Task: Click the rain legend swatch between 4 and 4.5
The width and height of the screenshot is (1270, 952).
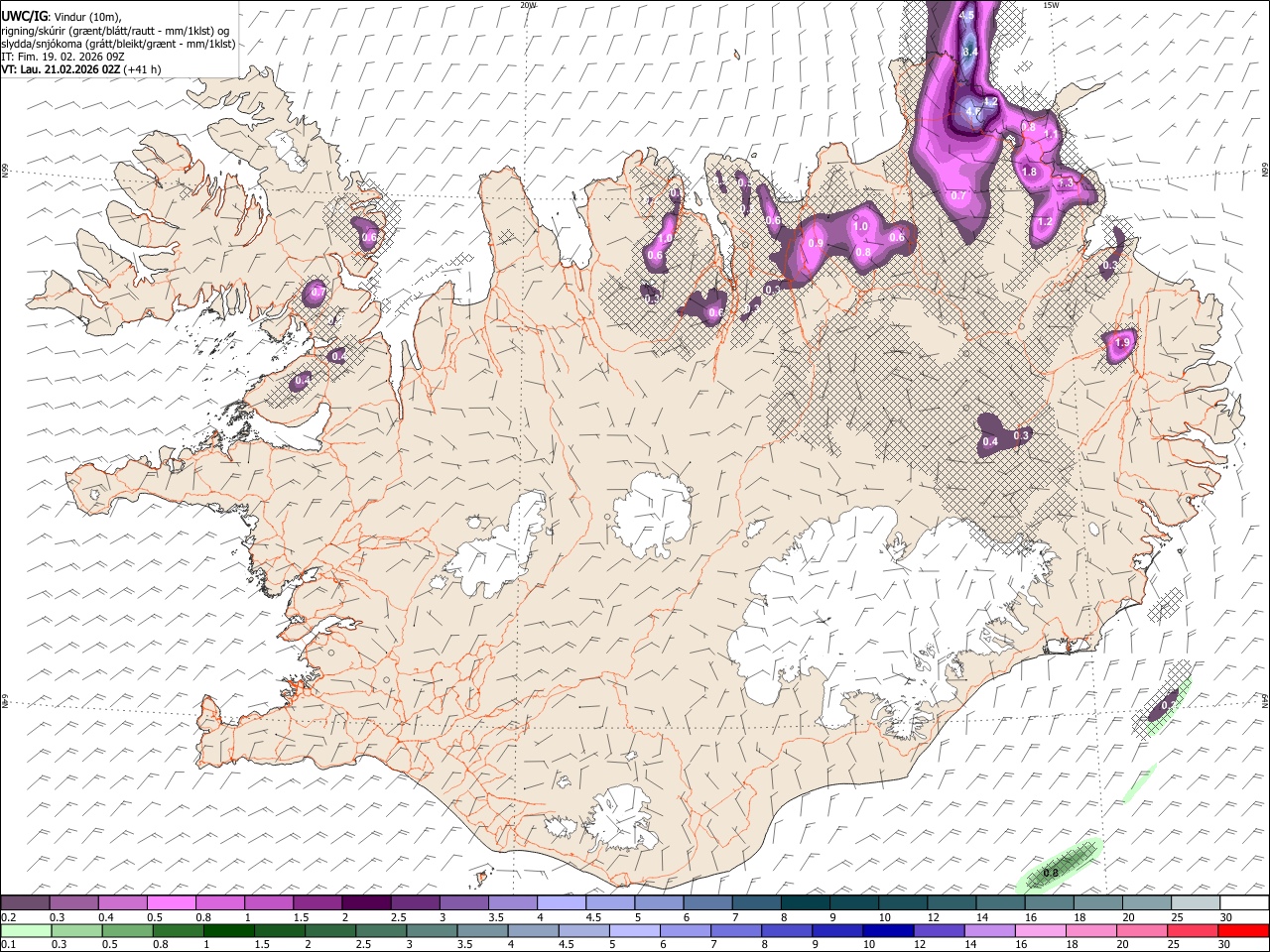Action: [532, 930]
